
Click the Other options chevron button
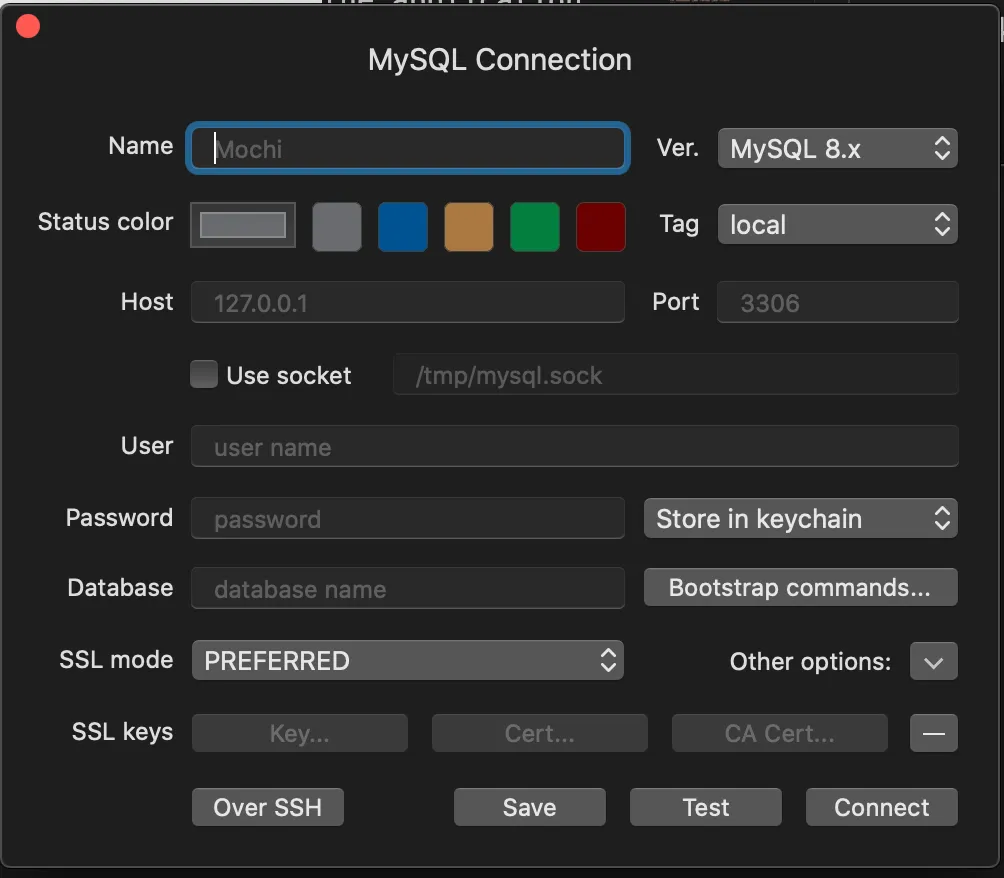pyautogui.click(x=933, y=662)
